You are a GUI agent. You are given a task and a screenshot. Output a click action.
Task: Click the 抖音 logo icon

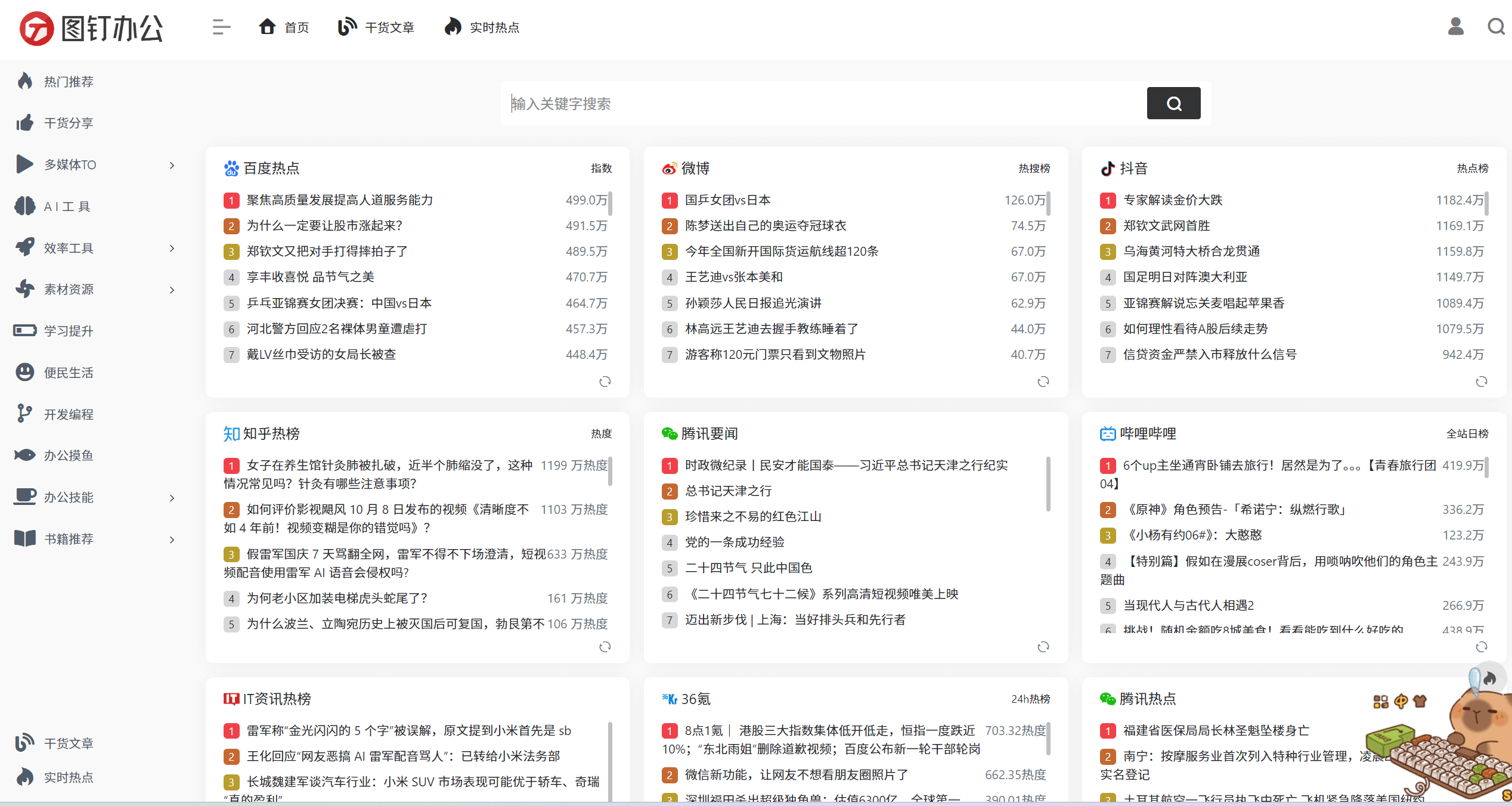click(x=1108, y=169)
